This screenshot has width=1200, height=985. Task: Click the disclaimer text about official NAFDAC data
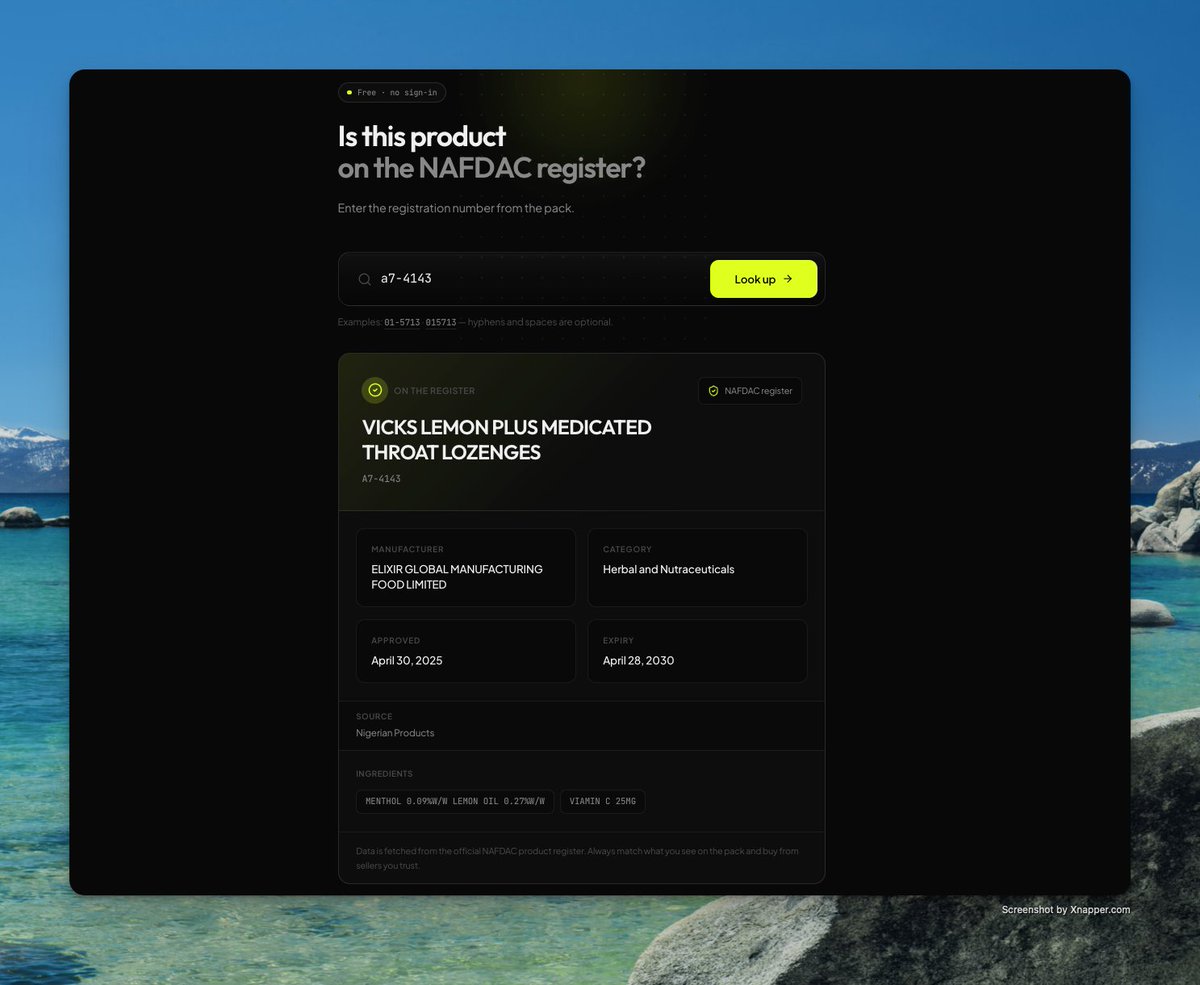click(577, 858)
